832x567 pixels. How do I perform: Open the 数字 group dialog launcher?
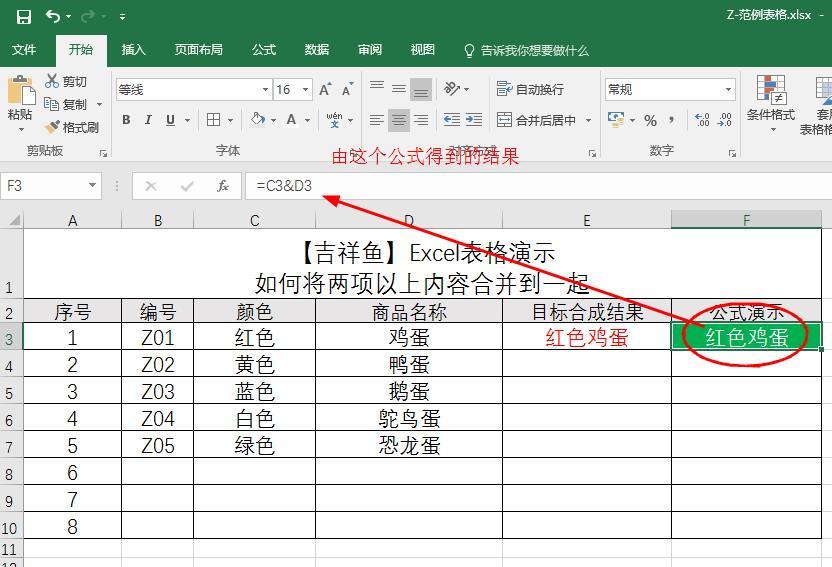tap(732, 154)
